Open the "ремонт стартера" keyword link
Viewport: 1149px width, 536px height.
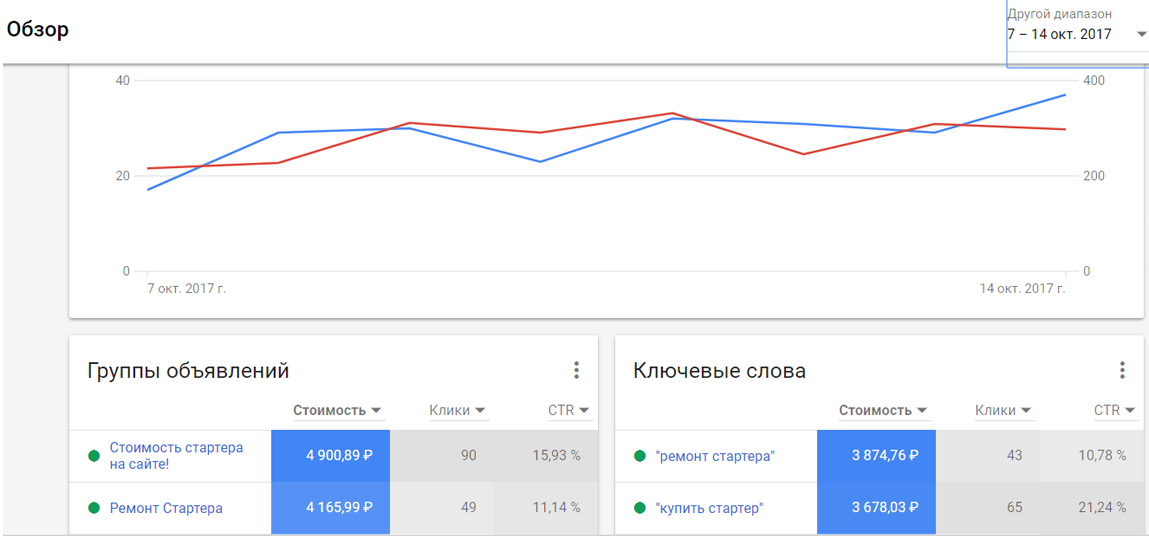(x=715, y=456)
